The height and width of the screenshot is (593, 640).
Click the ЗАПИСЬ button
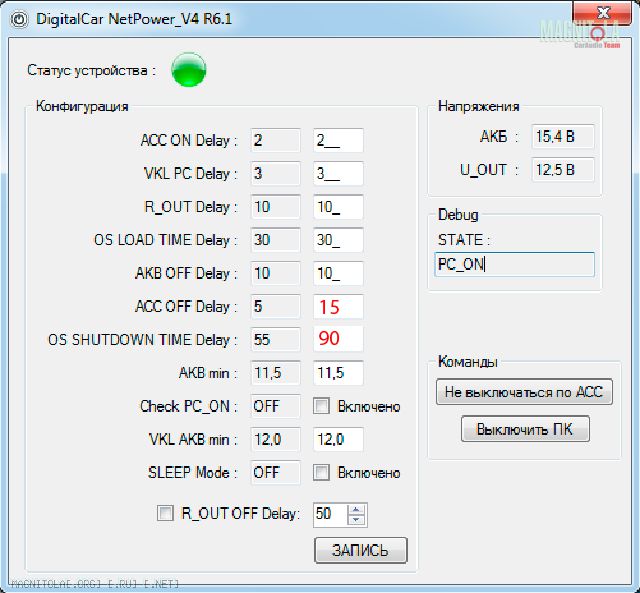coord(361,550)
